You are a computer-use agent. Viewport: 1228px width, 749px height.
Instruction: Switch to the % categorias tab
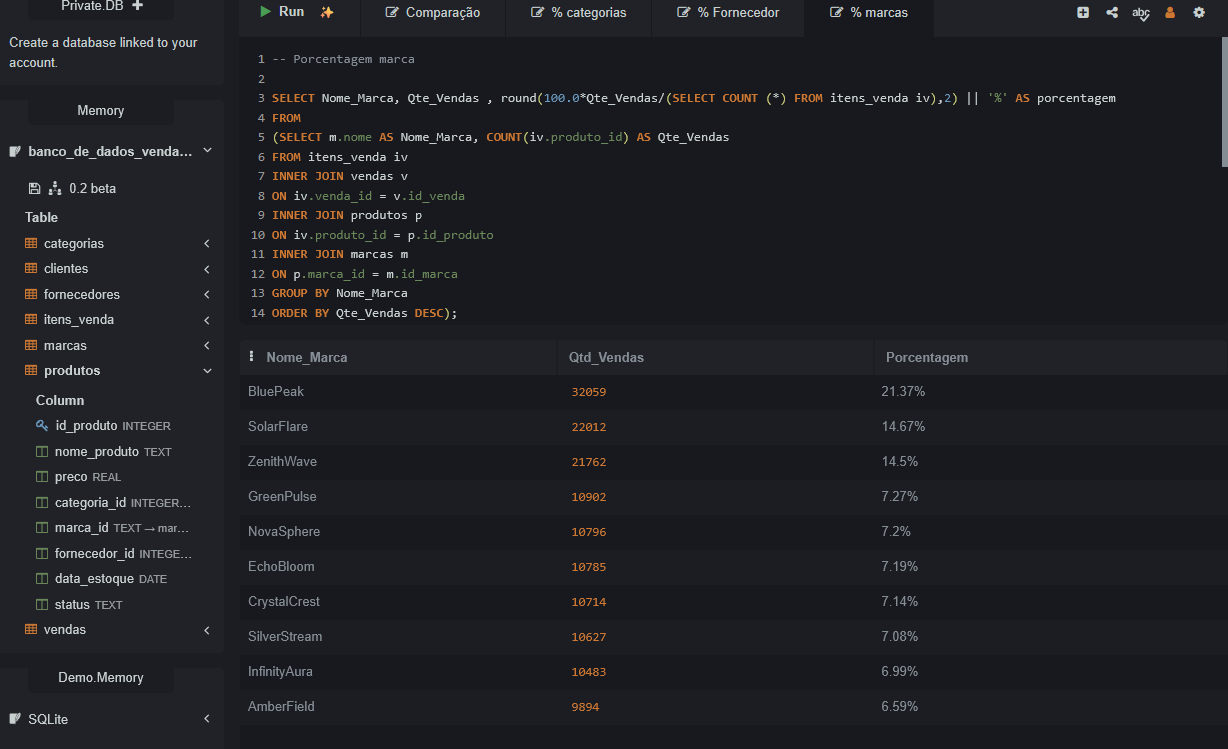(x=578, y=13)
